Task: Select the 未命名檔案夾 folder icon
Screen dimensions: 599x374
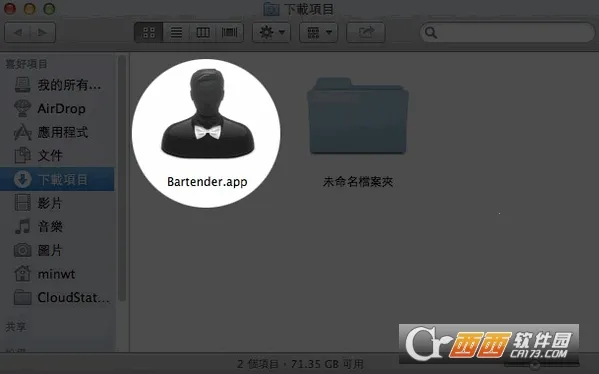Action: (x=358, y=116)
